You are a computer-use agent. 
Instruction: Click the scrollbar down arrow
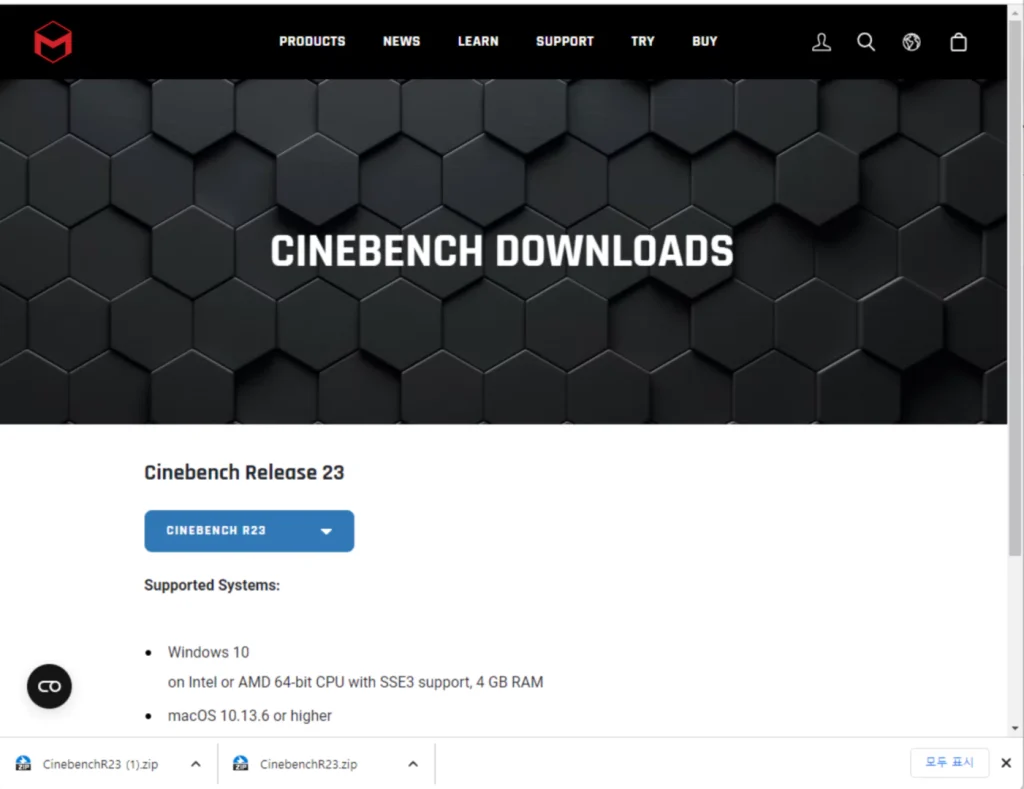(1015, 728)
